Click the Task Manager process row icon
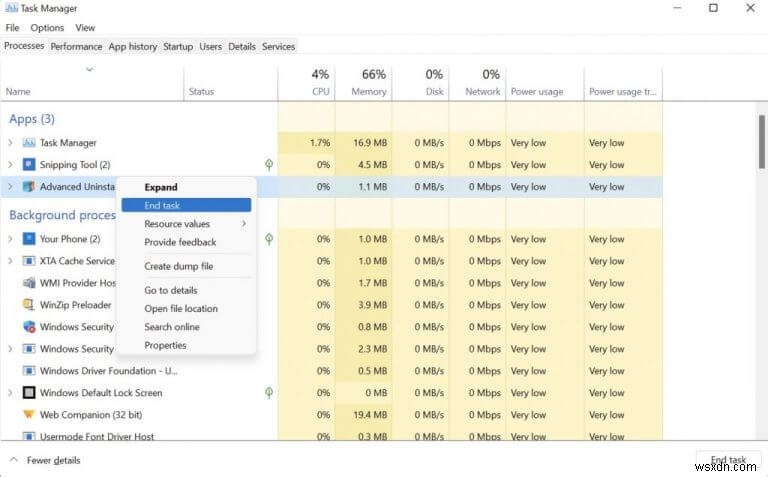The image size is (768, 477). [x=29, y=143]
